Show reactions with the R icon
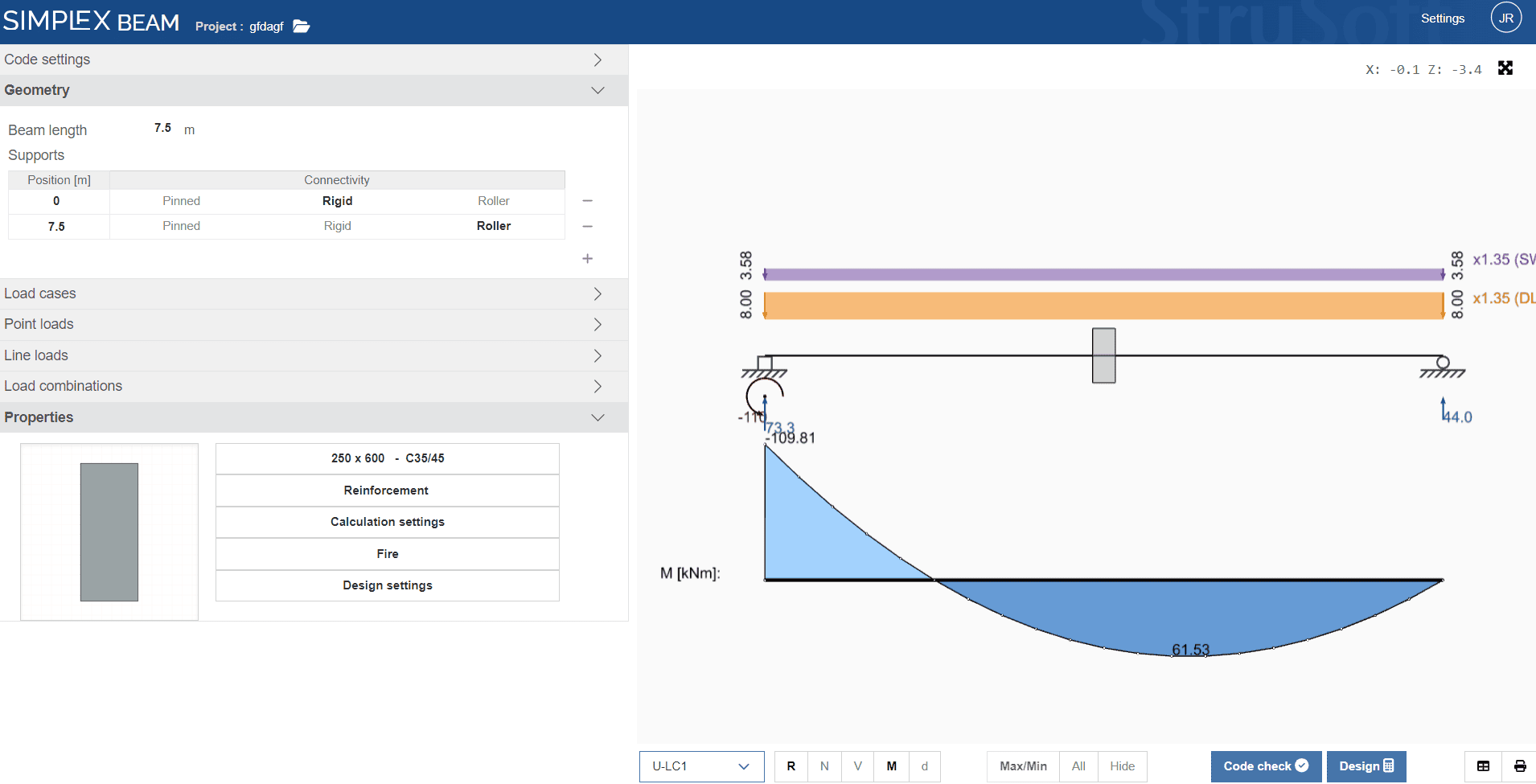Screen dimensions: 1536x784 point(791,766)
